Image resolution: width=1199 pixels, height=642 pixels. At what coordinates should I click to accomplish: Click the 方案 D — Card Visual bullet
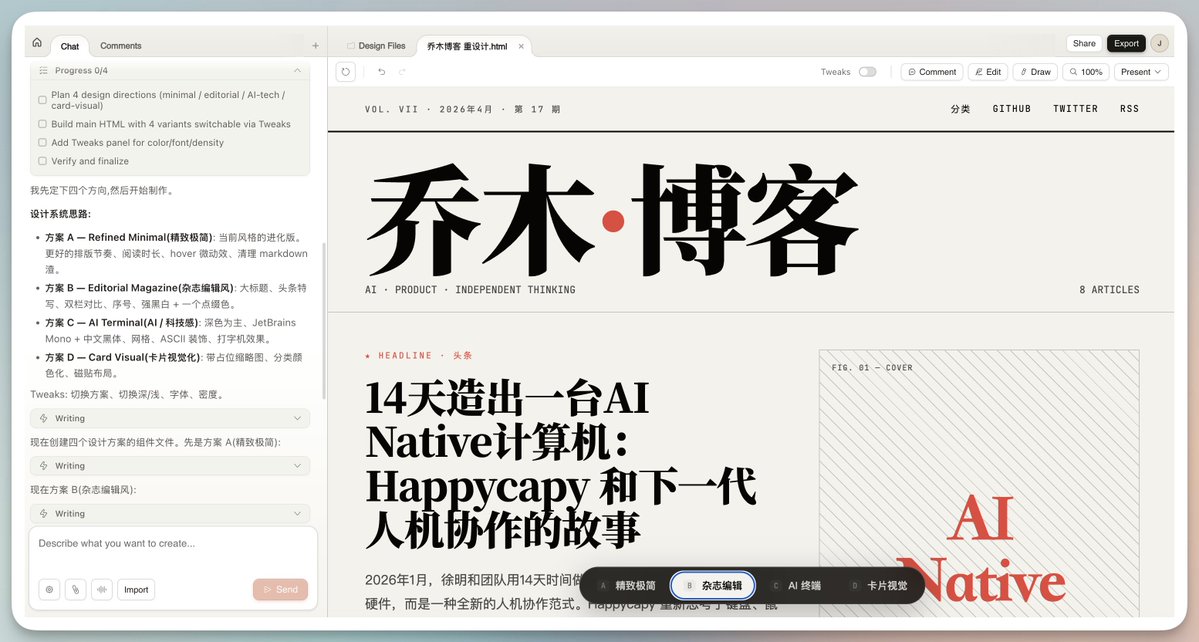(x=174, y=365)
